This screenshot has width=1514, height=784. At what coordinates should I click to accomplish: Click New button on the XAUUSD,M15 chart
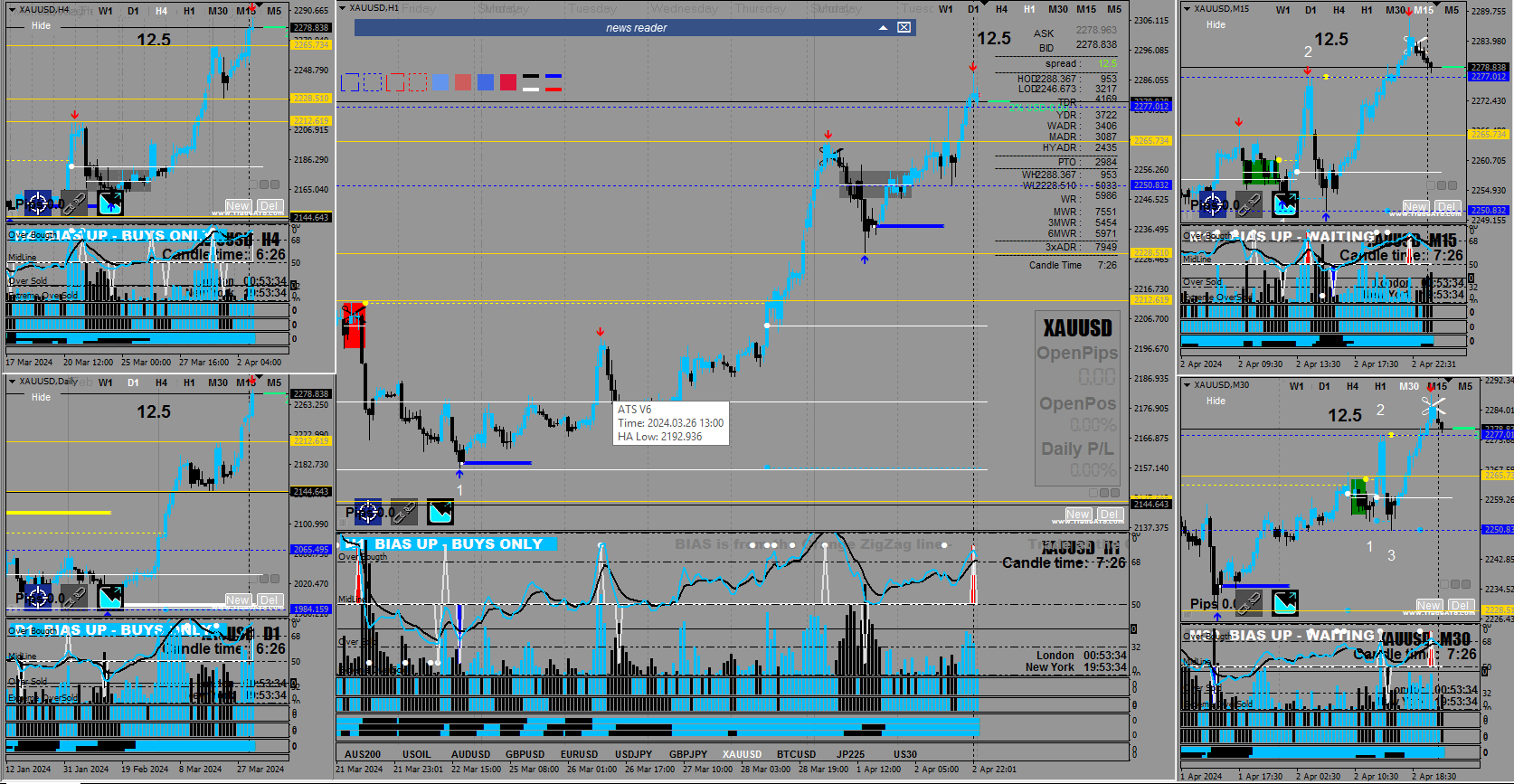tap(1415, 206)
